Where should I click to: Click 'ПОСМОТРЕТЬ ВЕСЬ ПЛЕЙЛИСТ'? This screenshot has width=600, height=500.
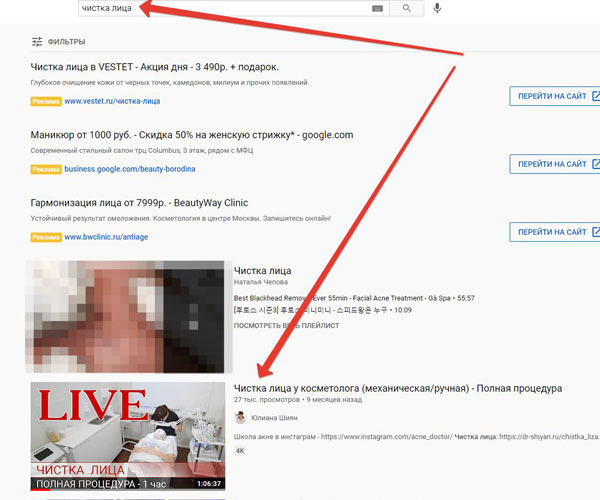pos(286,326)
